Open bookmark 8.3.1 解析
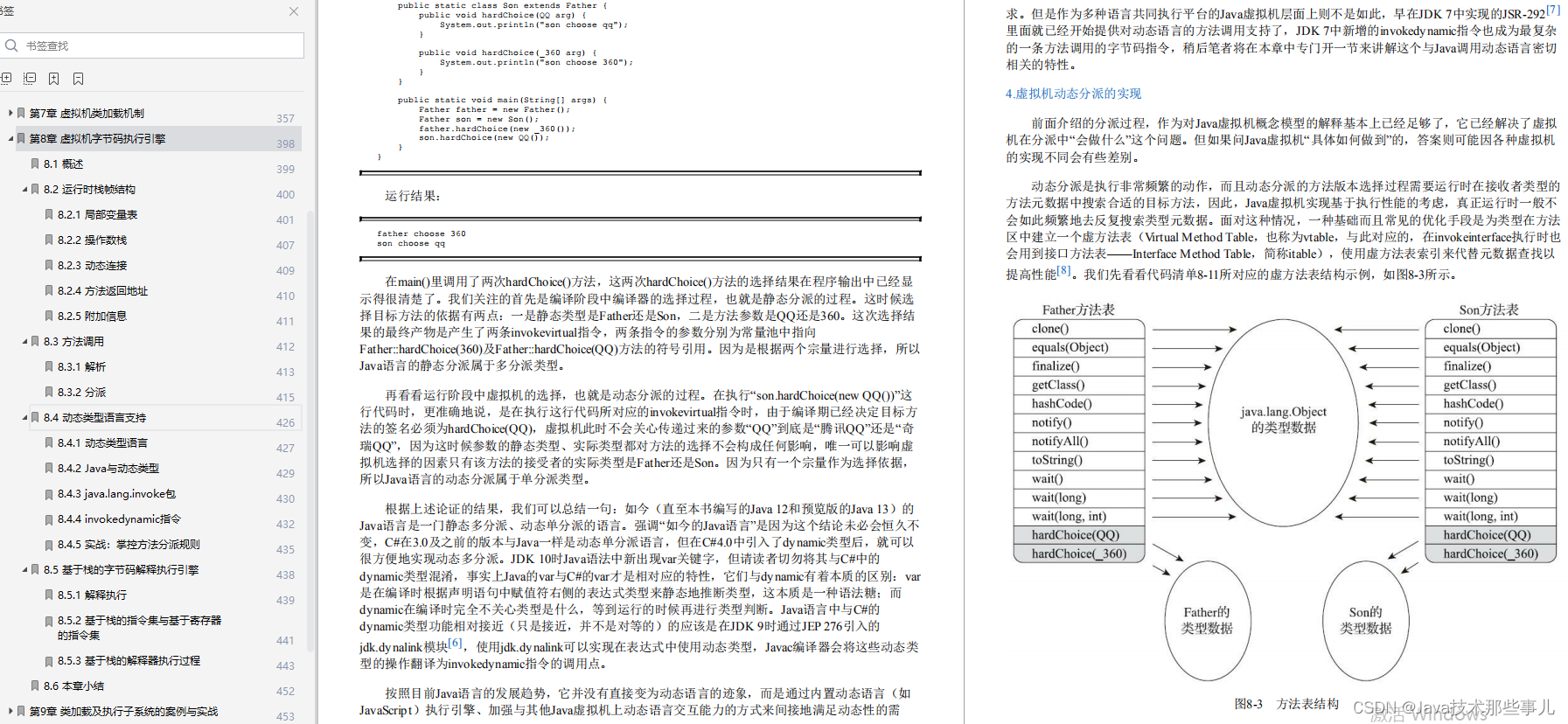The image size is (1568, 724). pyautogui.click(x=81, y=366)
